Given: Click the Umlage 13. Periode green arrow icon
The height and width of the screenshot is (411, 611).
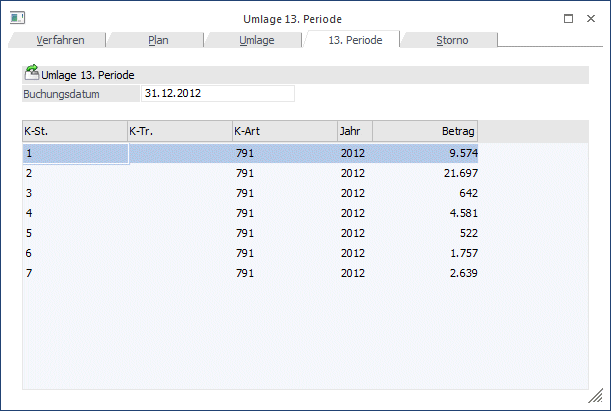Looking at the screenshot, I should click(x=32, y=74).
